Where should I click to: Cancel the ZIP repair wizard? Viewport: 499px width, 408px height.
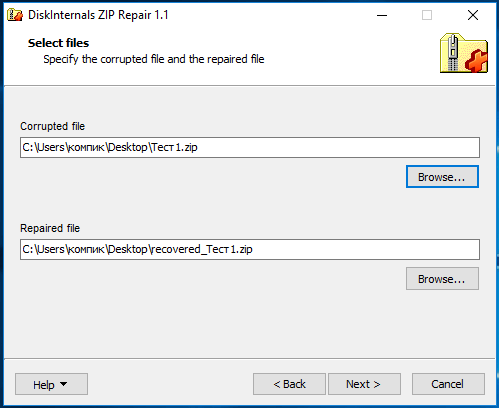point(448,384)
